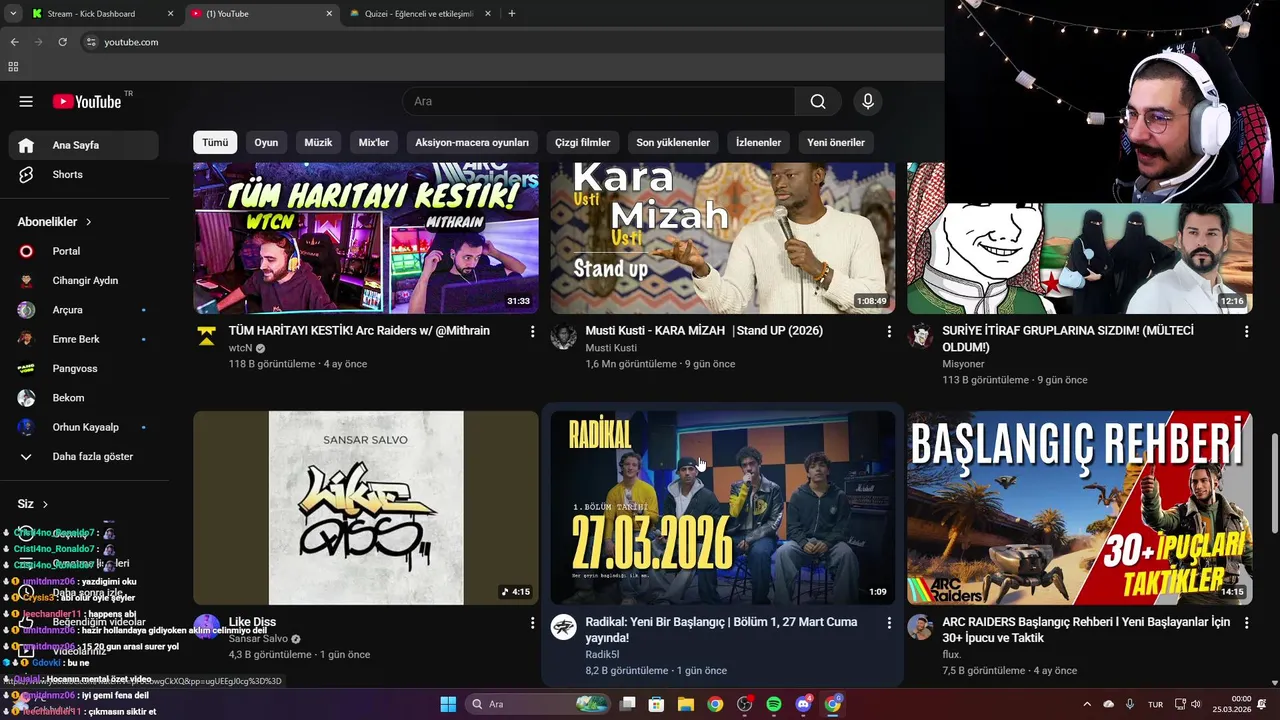Open Like Diss Sansar Salvo thumbnail
Screen dimensions: 1280x720
pos(366,508)
